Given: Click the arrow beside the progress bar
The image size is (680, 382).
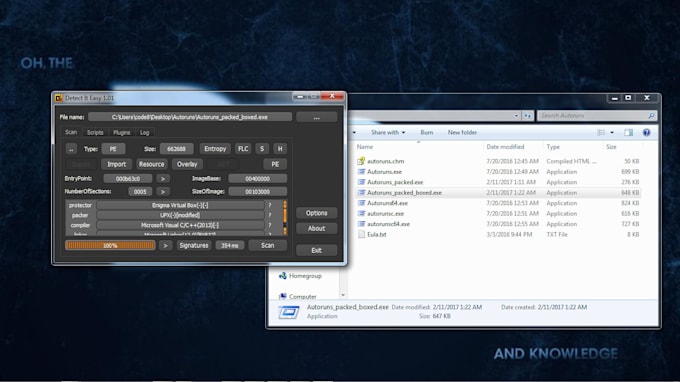Looking at the screenshot, I should click(x=165, y=245).
